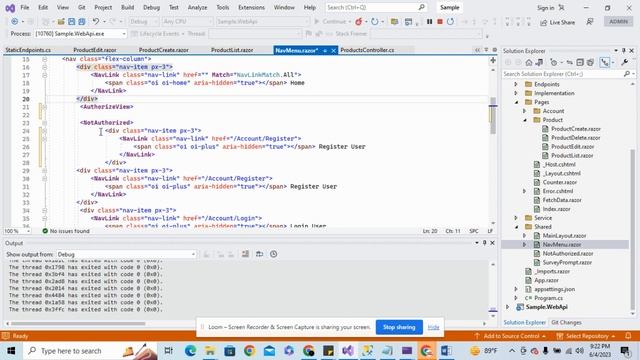This screenshot has height=360, width=640.
Task: Select NavMenu.razor in Solution Explorer tree
Action: (x=562, y=244)
